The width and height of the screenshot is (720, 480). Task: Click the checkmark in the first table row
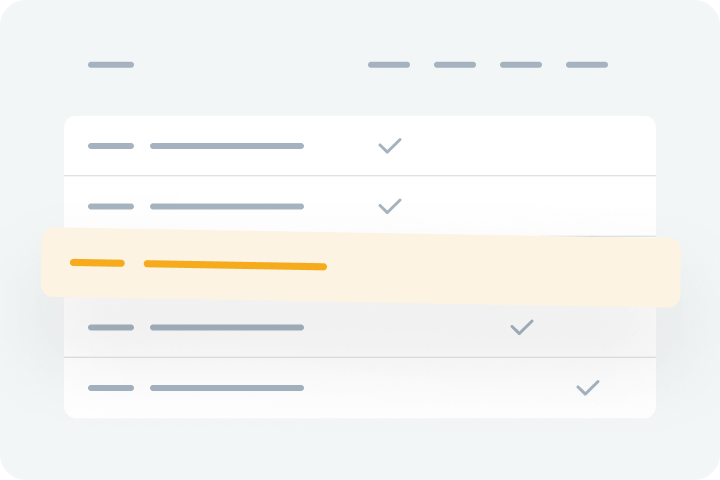tap(390, 146)
